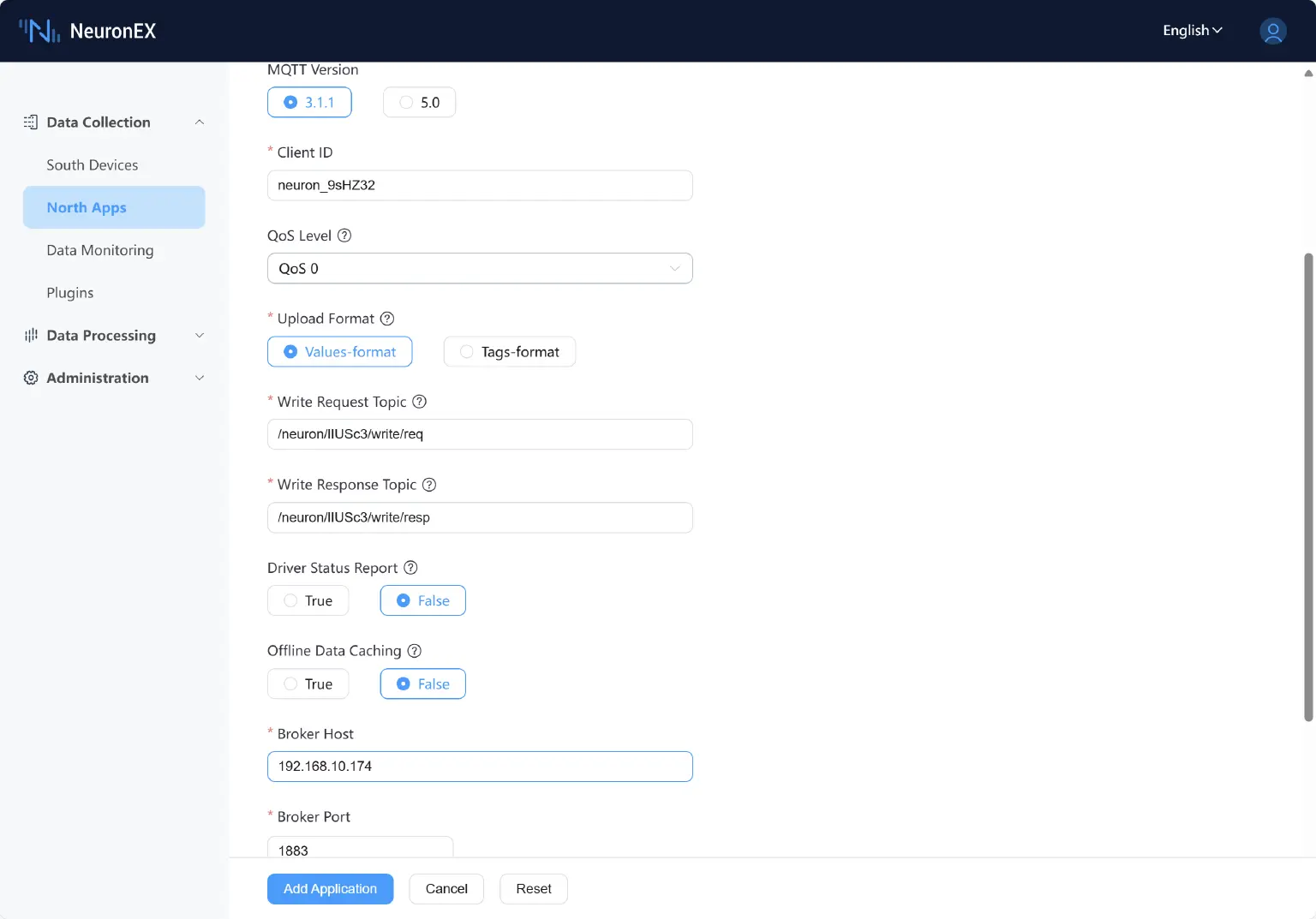Expand the Data Processing menu
This screenshot has height=919, width=1316.
(114, 336)
